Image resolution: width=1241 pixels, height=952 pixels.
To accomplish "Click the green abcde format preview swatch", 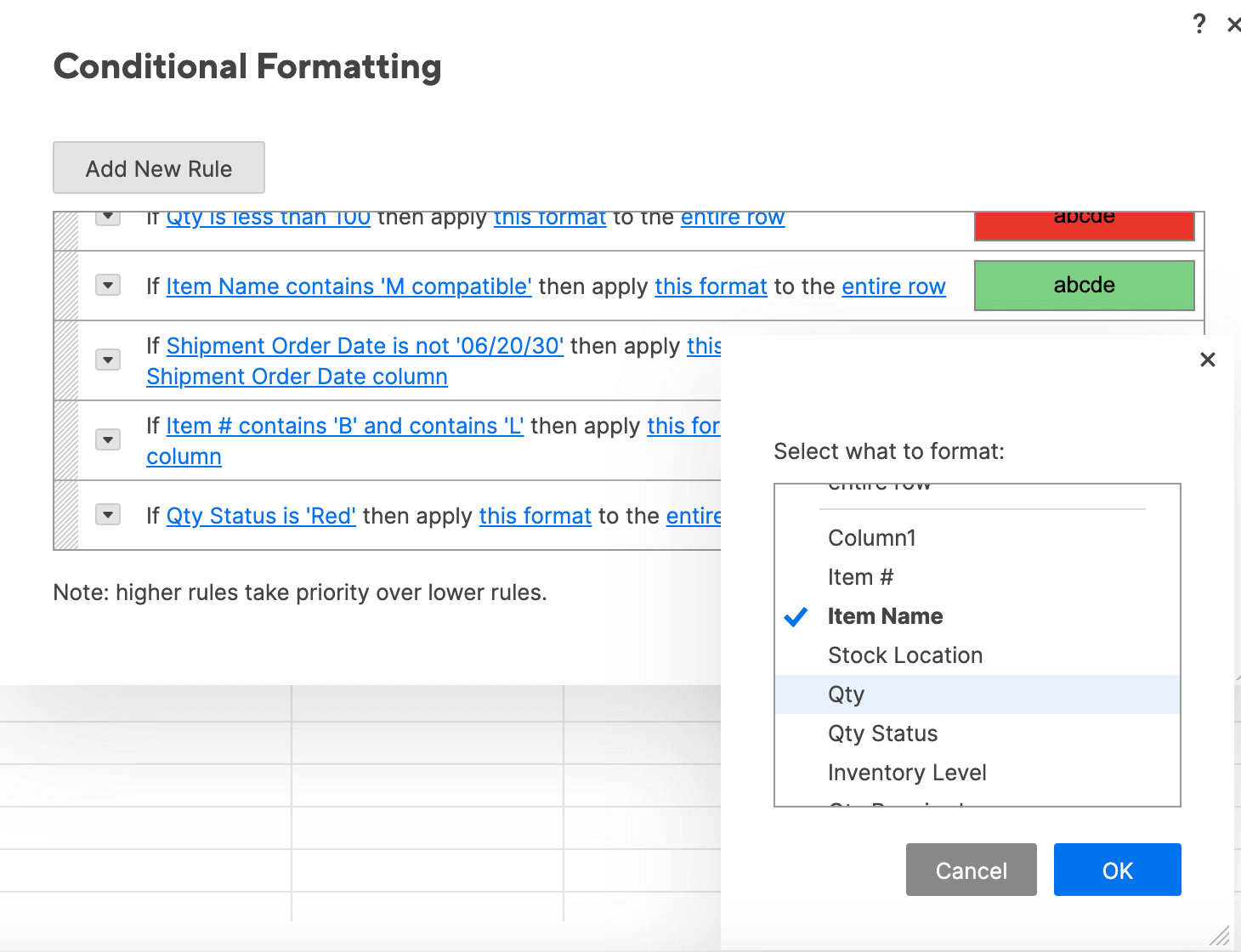I will pos(1084,286).
